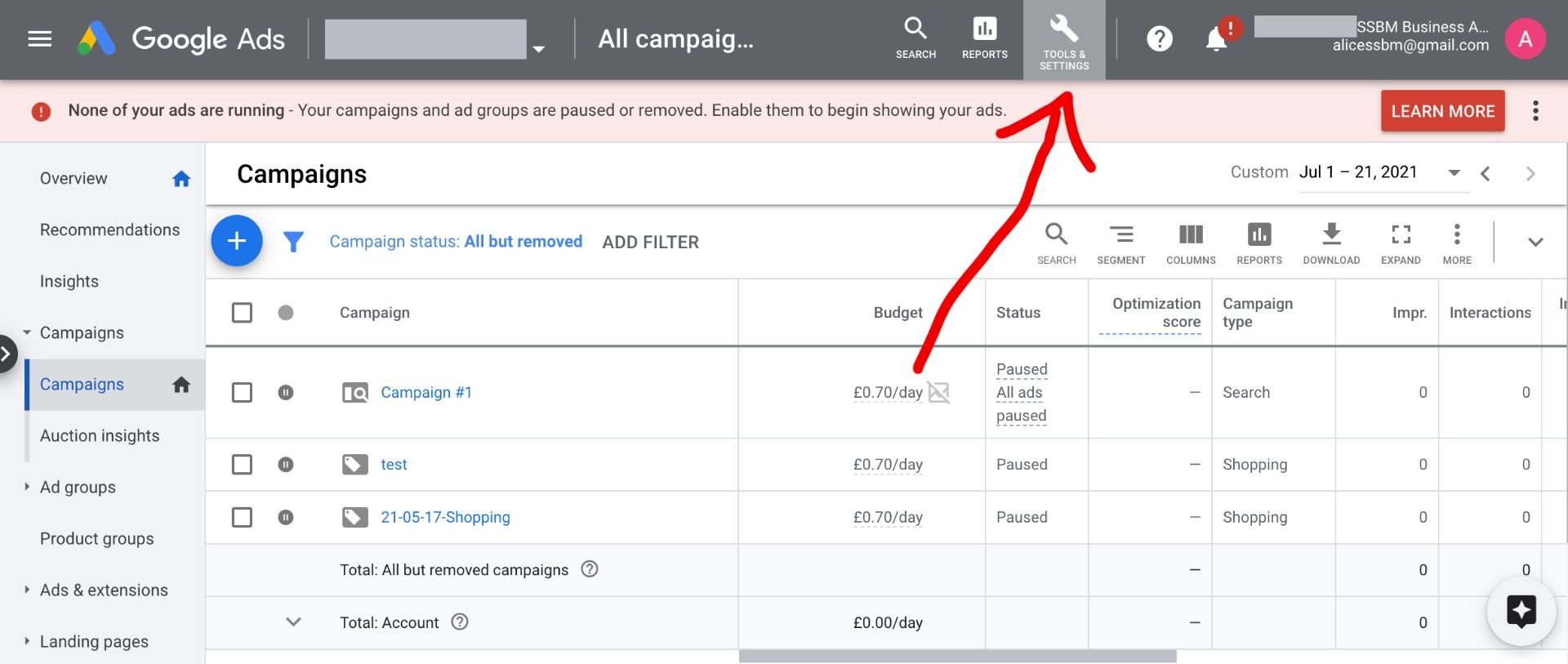Go to Auction insights page
1568x664 pixels.
(100, 435)
